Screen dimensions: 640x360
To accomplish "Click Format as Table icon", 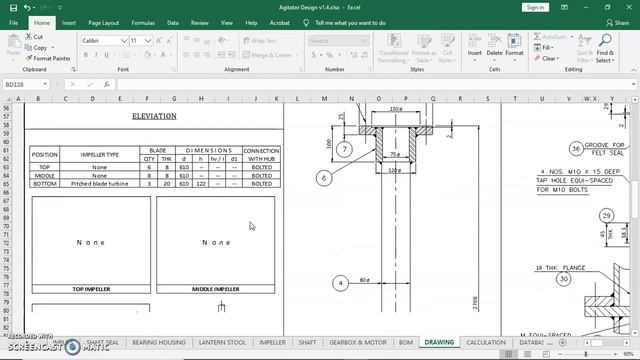I will click(x=424, y=41).
